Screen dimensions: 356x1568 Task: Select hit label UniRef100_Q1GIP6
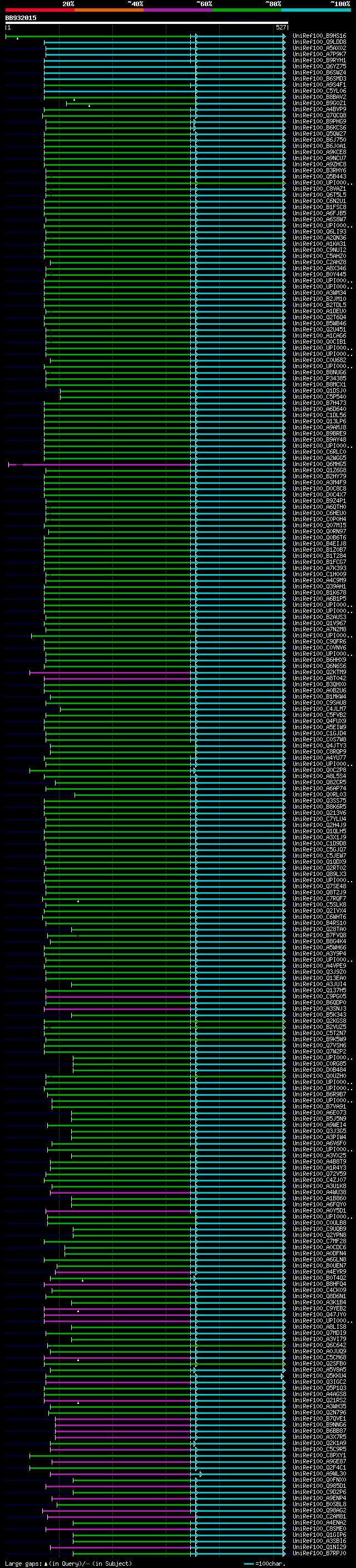pos(319,1535)
